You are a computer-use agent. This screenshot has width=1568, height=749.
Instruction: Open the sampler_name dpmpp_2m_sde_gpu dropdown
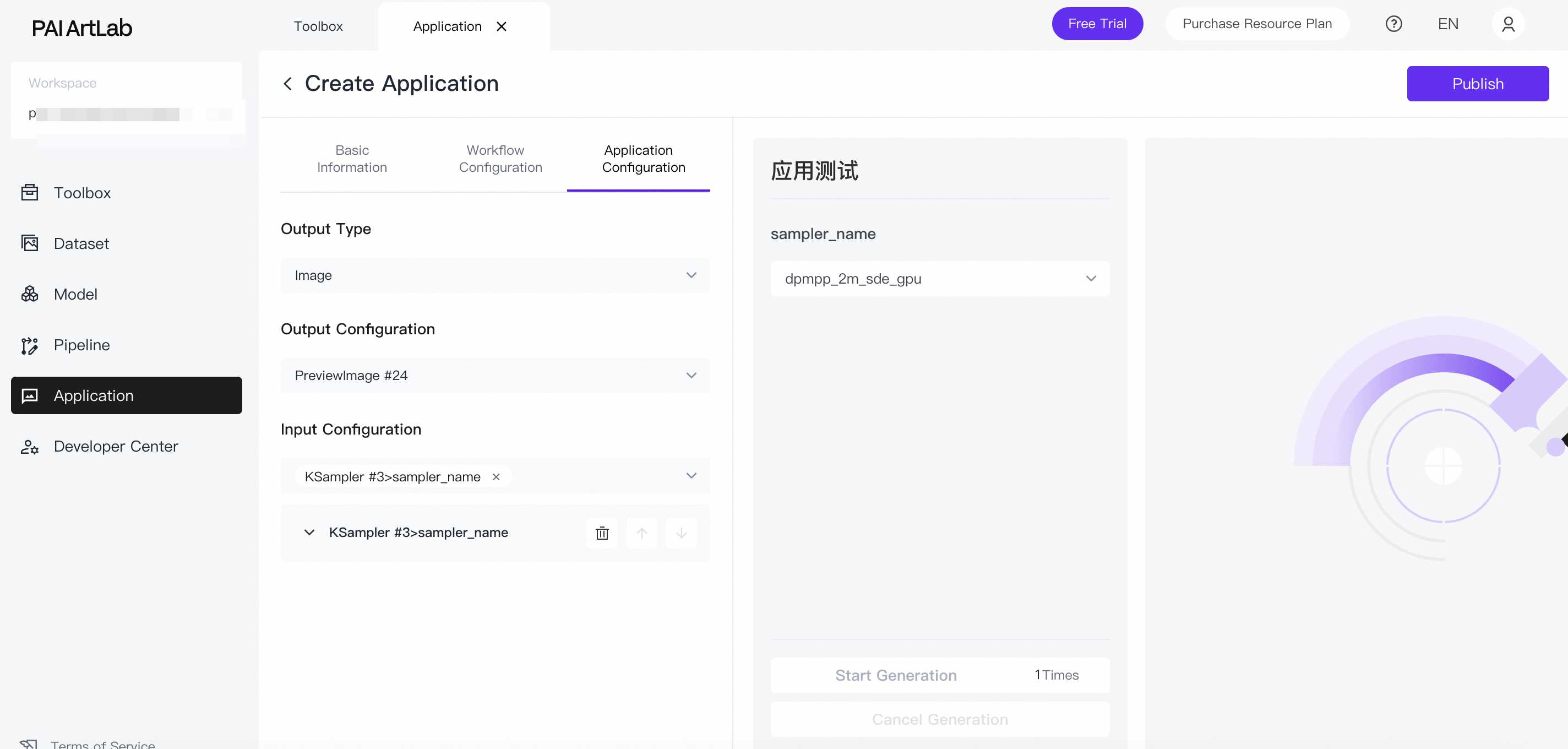pos(939,278)
